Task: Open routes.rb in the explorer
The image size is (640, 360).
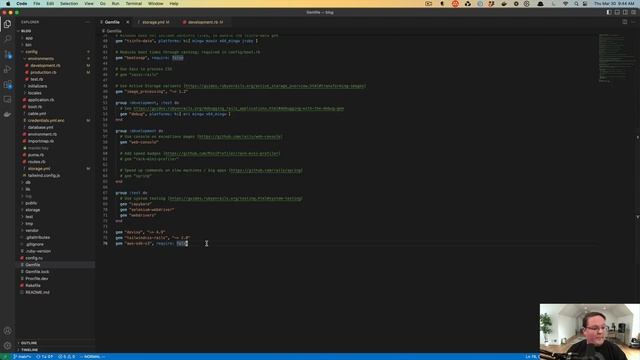Action: (x=37, y=162)
